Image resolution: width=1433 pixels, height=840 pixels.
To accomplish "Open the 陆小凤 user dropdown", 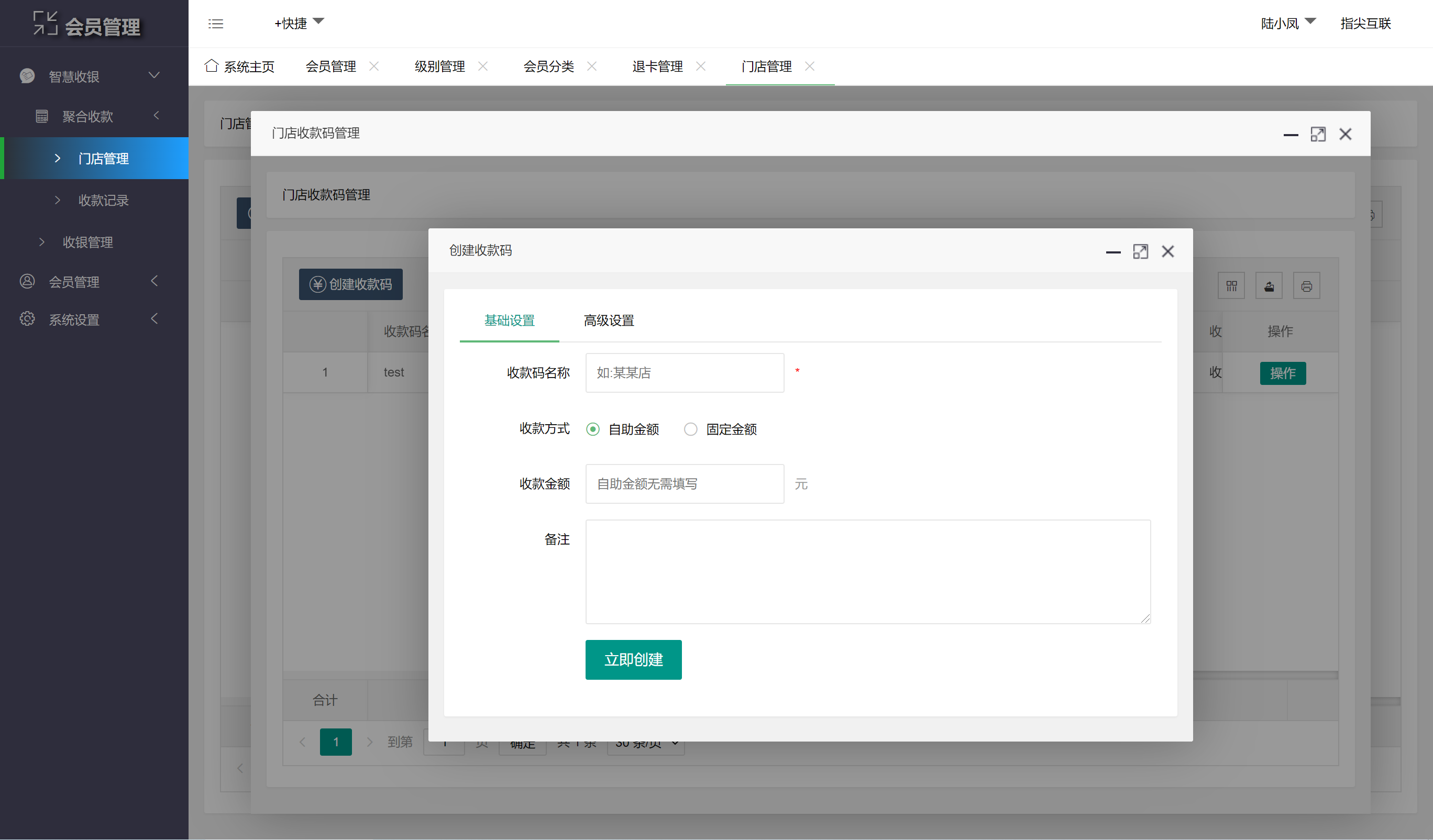I will tap(1288, 24).
